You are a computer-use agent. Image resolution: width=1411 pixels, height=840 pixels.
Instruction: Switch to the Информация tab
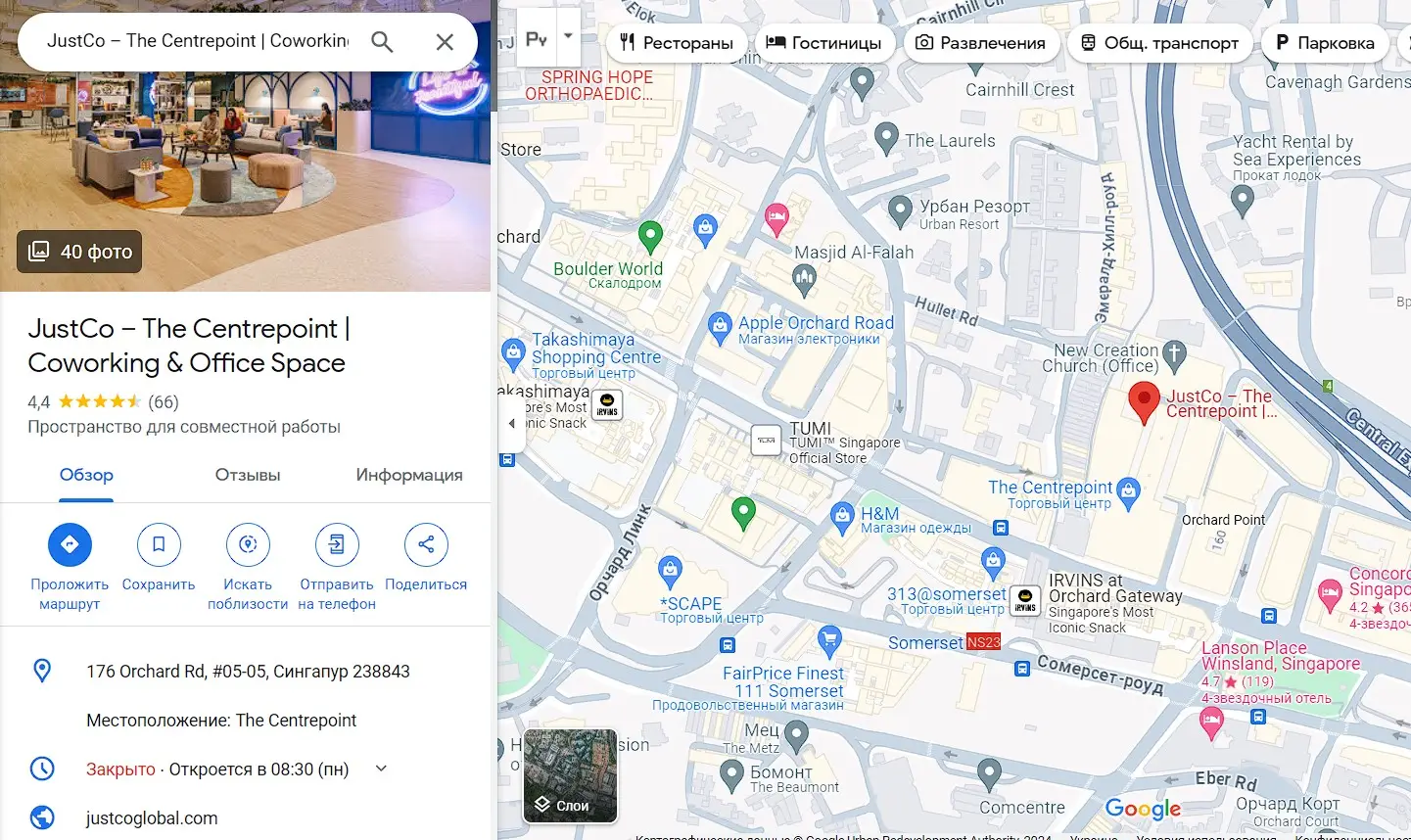[409, 475]
